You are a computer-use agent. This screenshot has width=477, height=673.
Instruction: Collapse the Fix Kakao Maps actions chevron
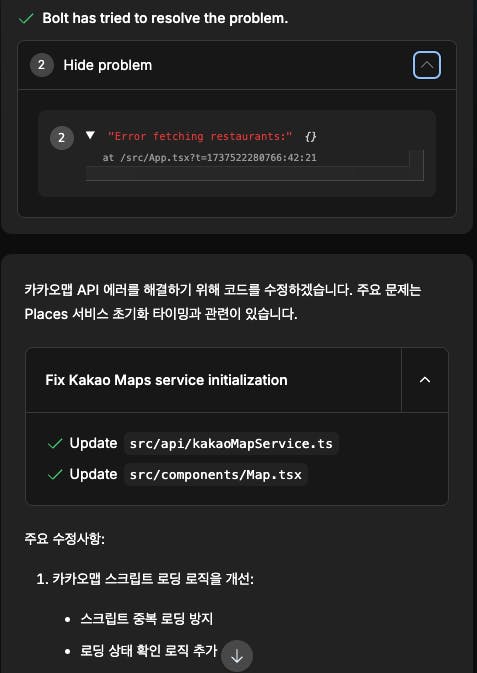(x=425, y=380)
